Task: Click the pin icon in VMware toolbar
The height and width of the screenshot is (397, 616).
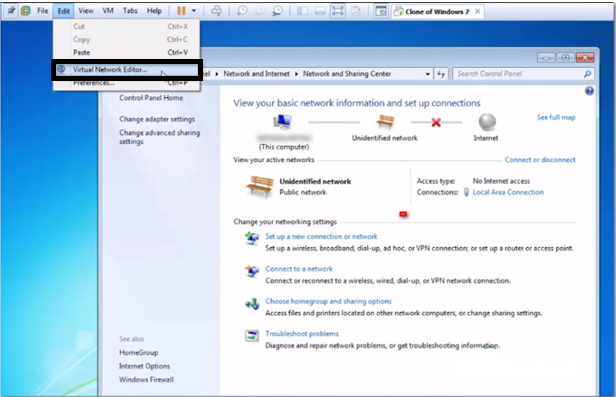Action: click(11, 11)
